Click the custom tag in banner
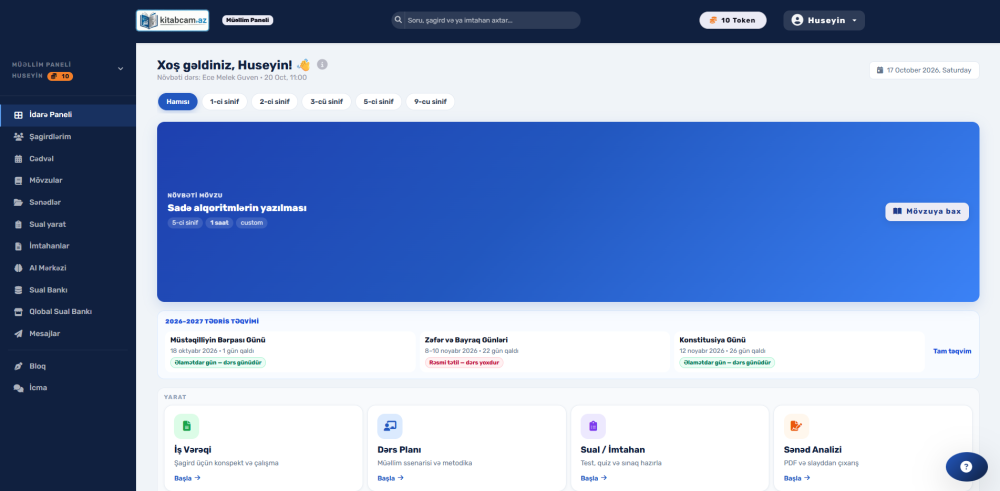Viewport: 1000px width, 491px height. pyautogui.click(x=252, y=223)
